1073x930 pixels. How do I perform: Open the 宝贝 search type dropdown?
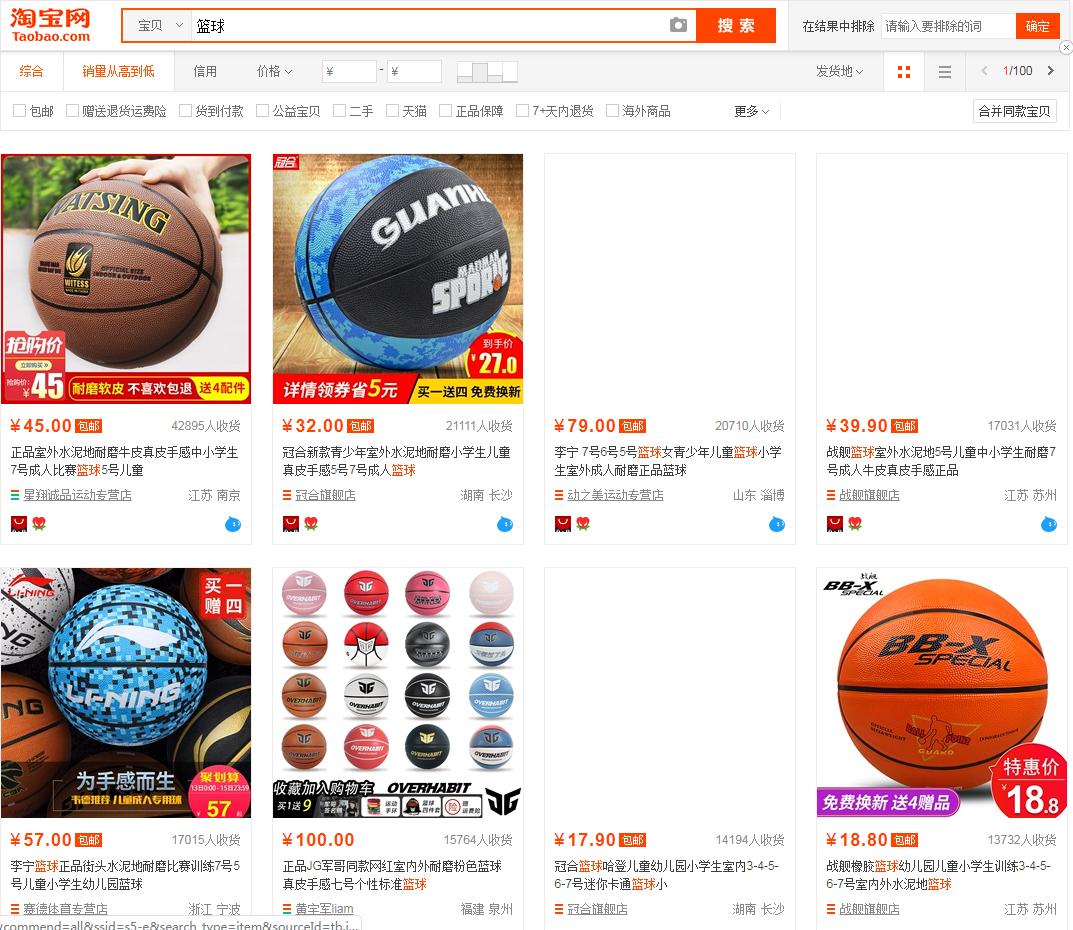pos(159,26)
